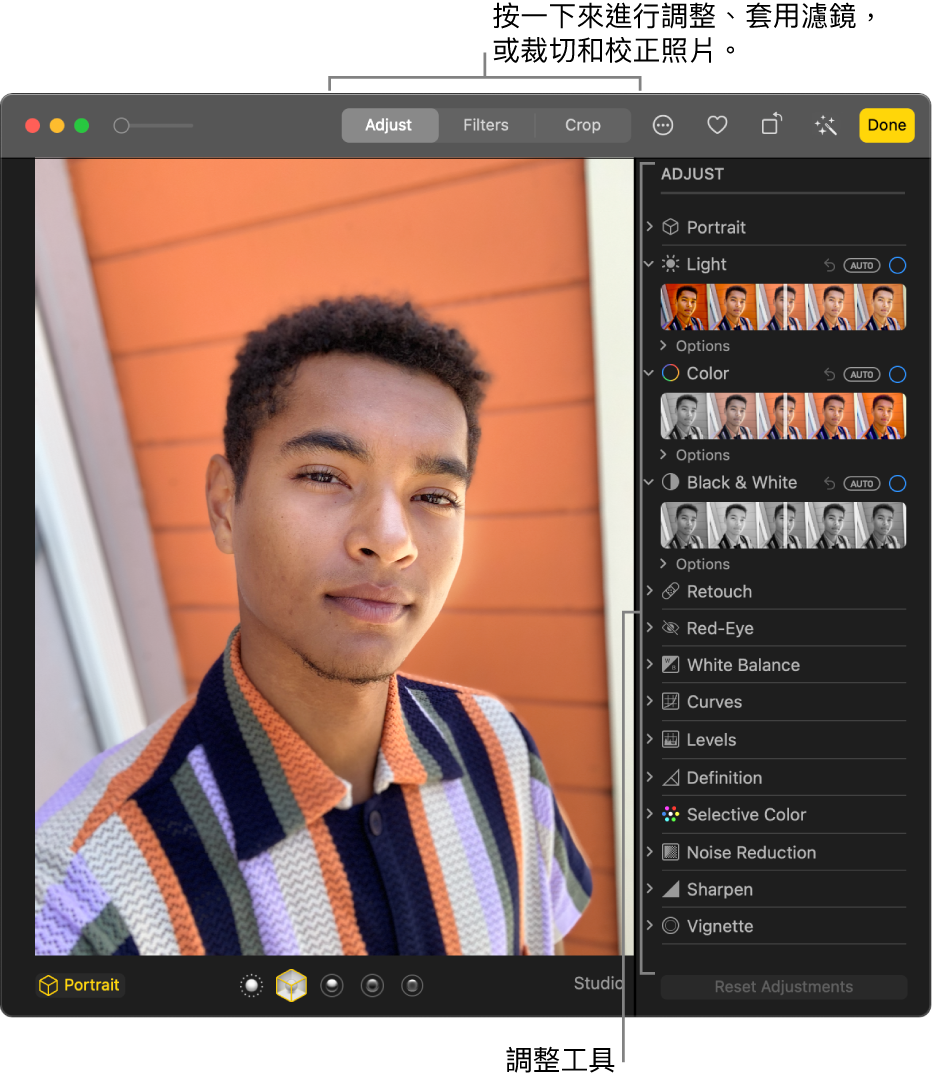The width and height of the screenshot is (934, 1083).
Task: Toggle the yellow Portrait button under photo
Action: tap(79, 985)
